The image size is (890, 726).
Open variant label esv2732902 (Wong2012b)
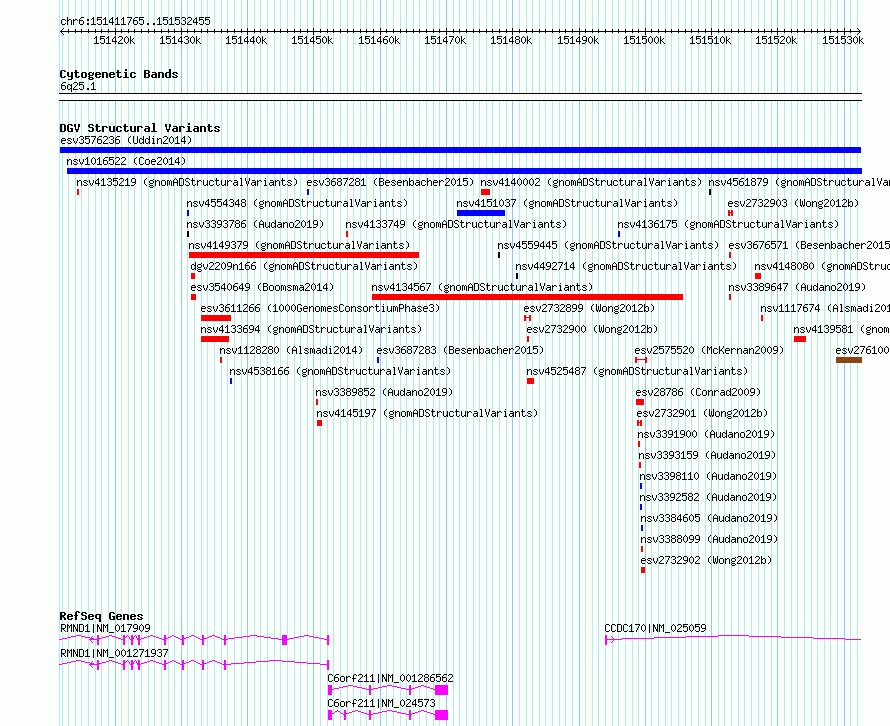(x=707, y=560)
